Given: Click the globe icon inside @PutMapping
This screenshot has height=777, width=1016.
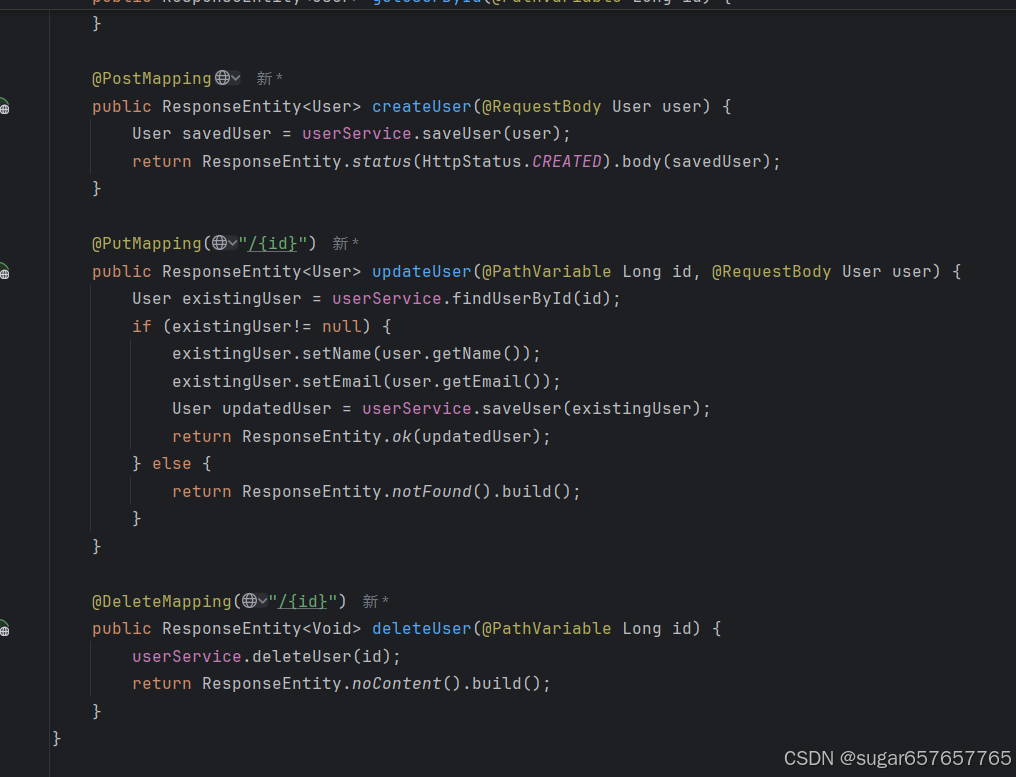Looking at the screenshot, I should 220,243.
